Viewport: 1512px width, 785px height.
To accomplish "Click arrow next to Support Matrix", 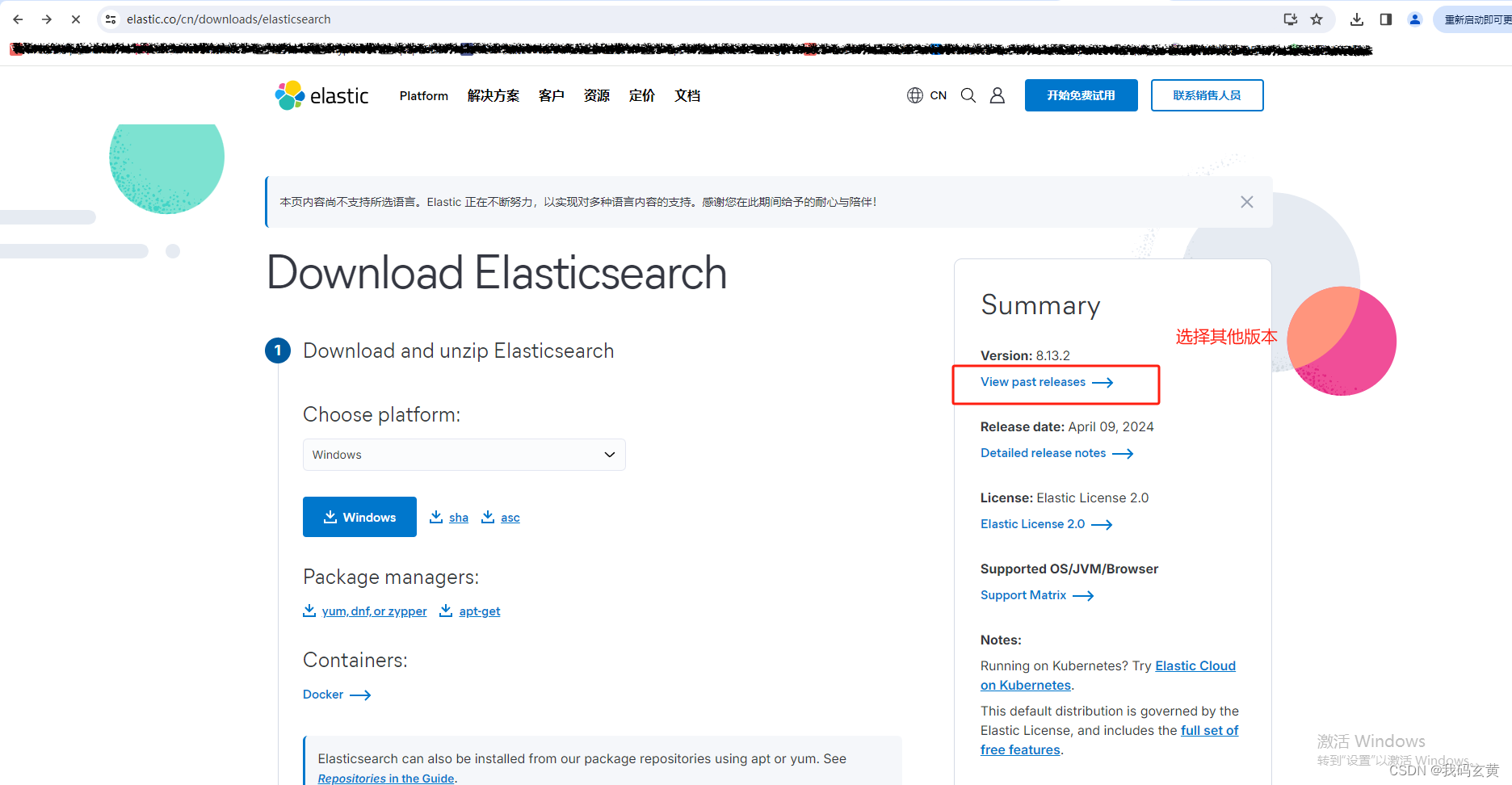I will pyautogui.click(x=1083, y=596).
